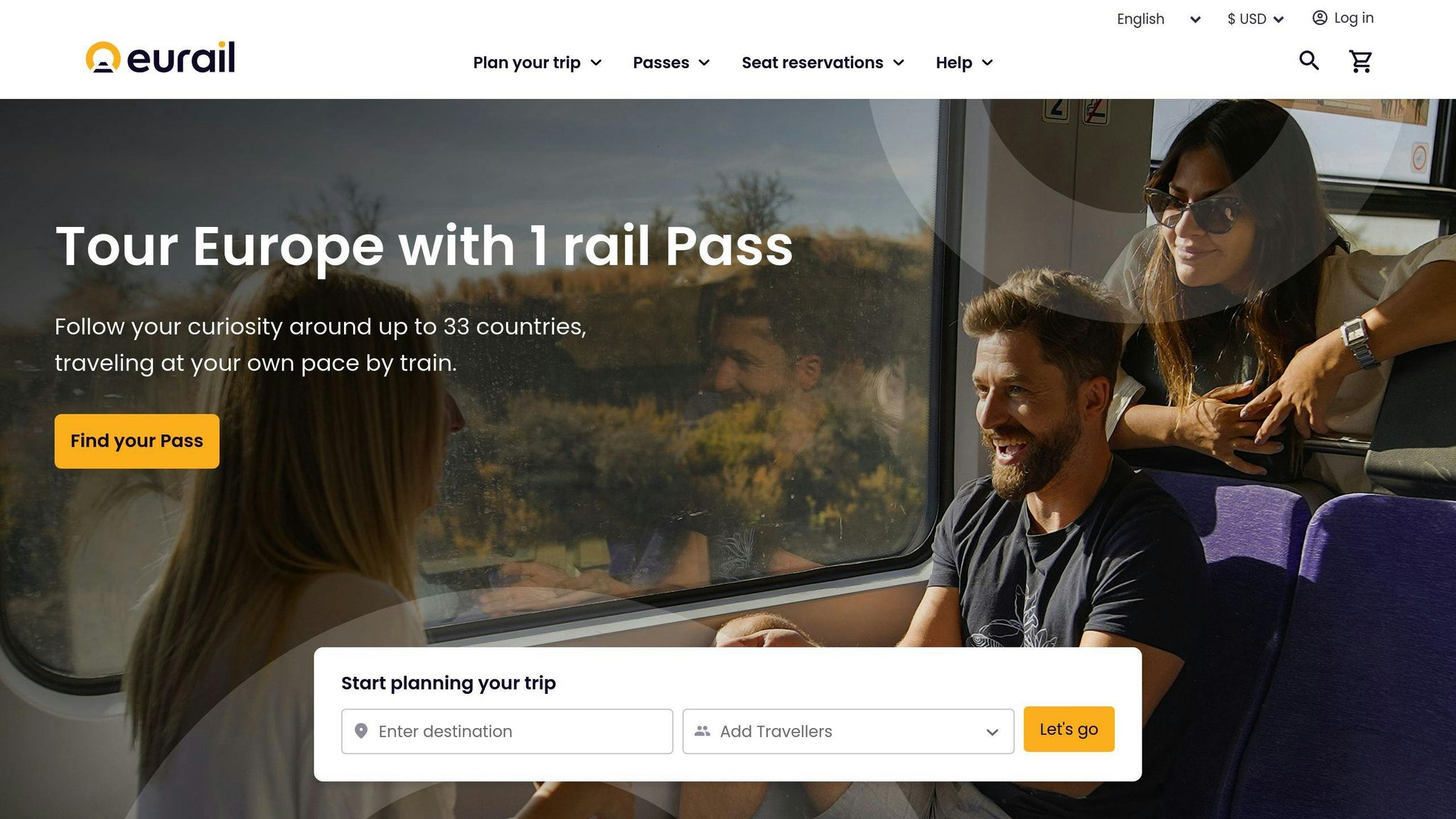Expand the Seat reservations menu
Viewport: 1456px width, 819px height.
(823, 63)
